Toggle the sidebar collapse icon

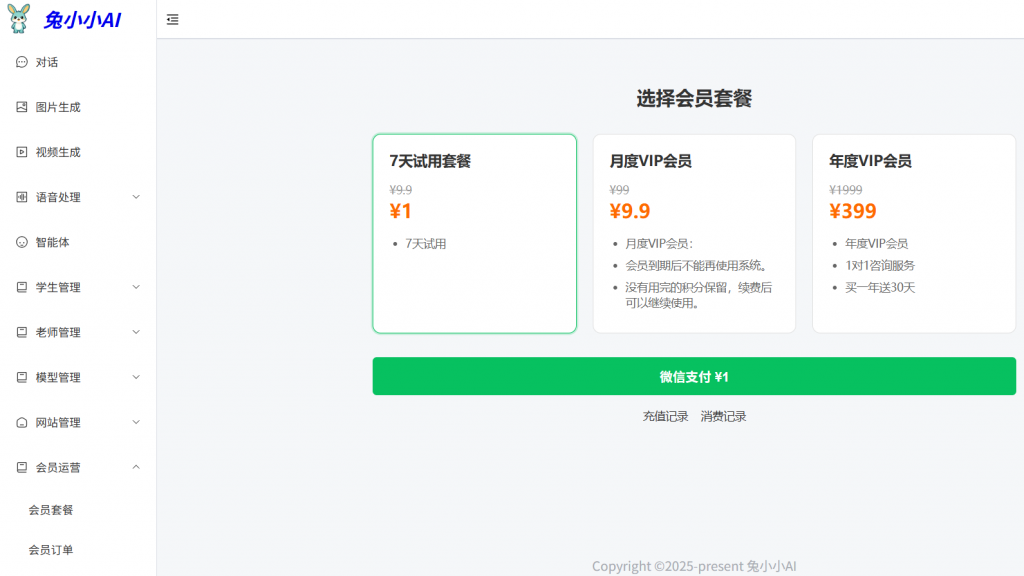[x=173, y=19]
